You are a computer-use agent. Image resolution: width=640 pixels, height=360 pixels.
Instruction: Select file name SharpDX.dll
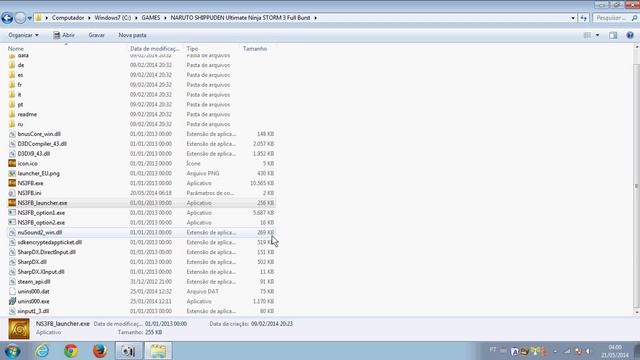tap(32, 262)
